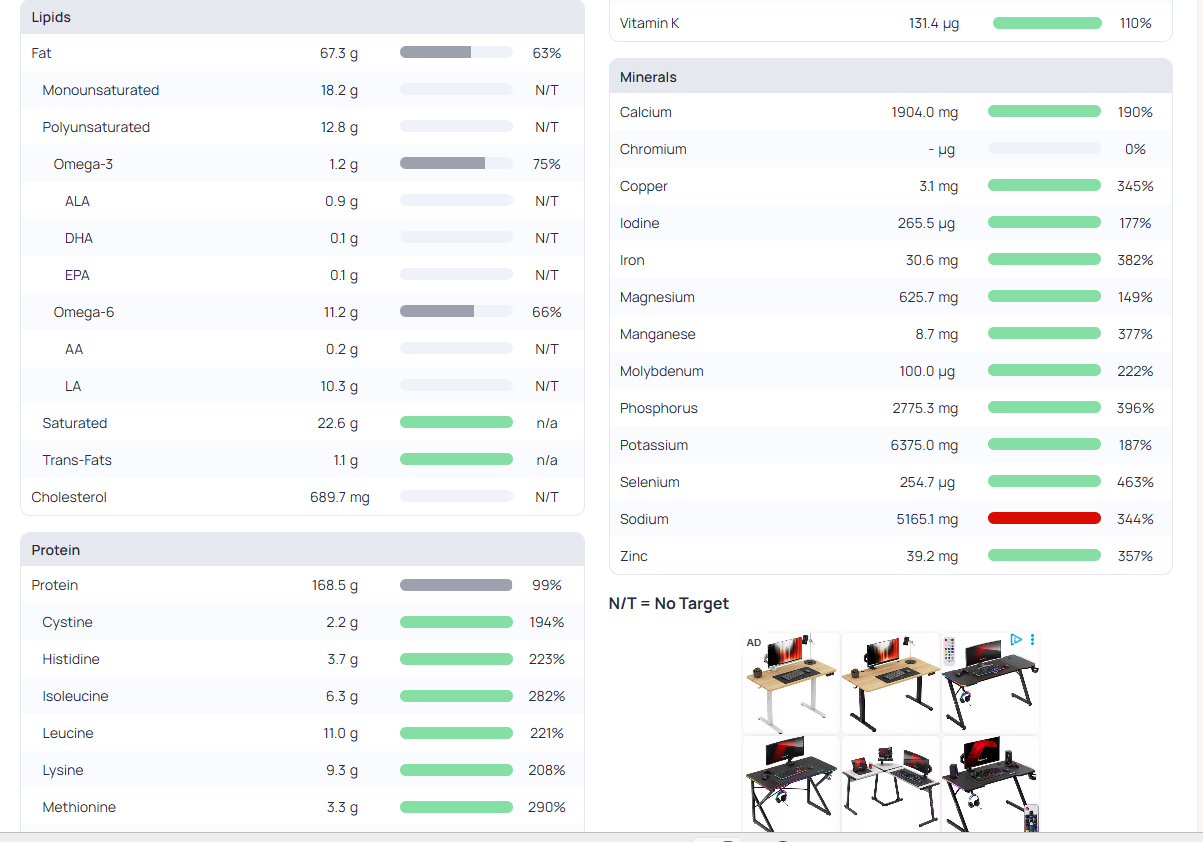Screen dimensions: 1203x842
Task: Click the red Sodium progress bar
Action: pos(1044,518)
